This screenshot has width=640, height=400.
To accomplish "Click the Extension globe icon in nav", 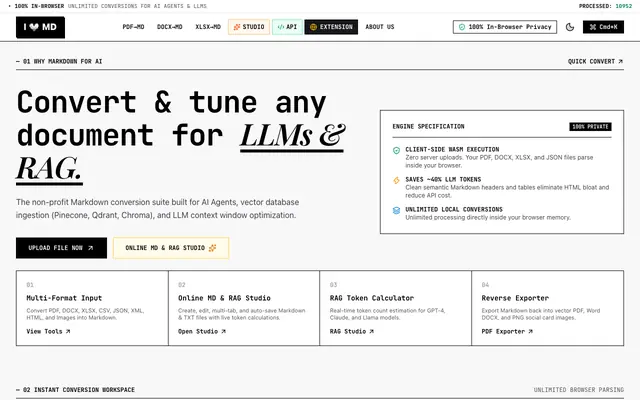I will (313, 27).
